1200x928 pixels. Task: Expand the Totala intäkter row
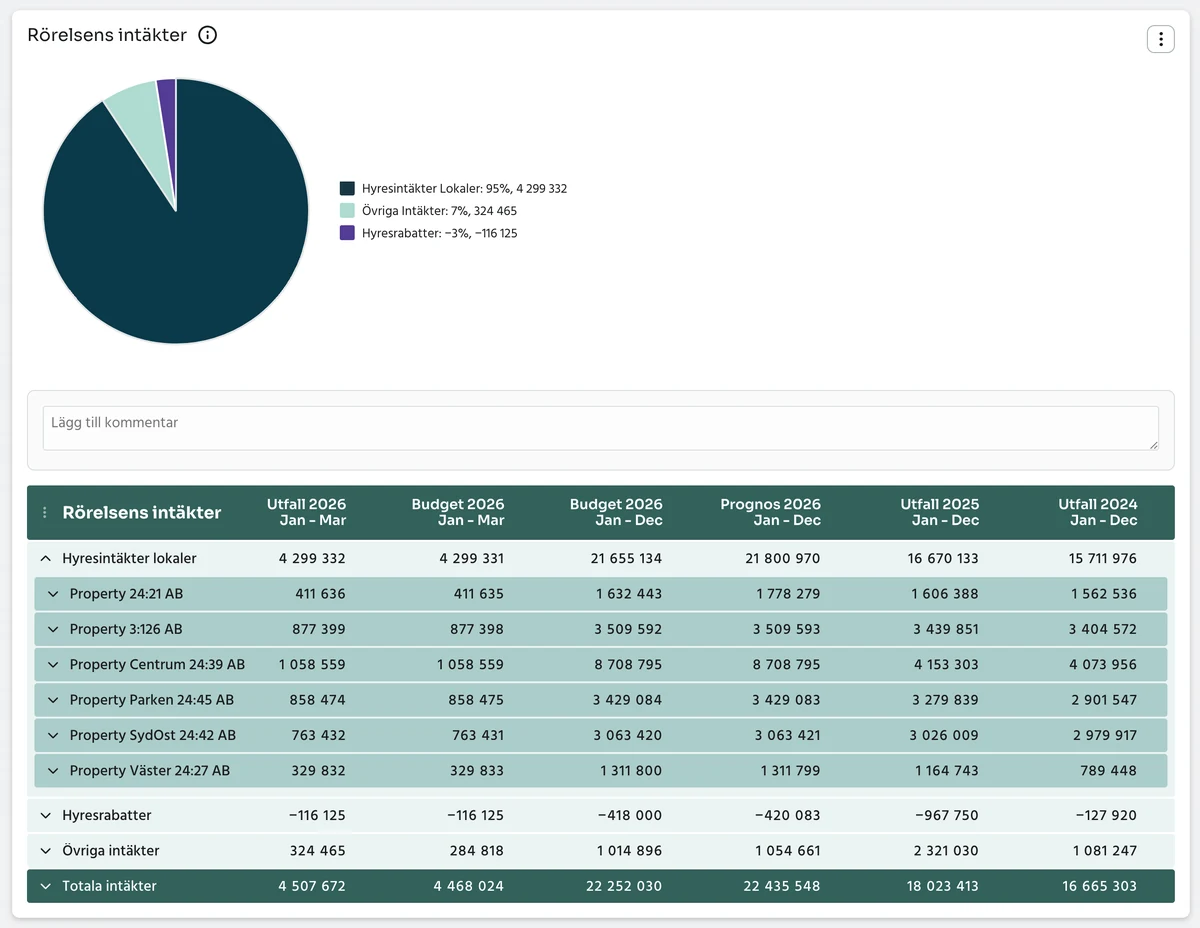[x=45, y=886]
